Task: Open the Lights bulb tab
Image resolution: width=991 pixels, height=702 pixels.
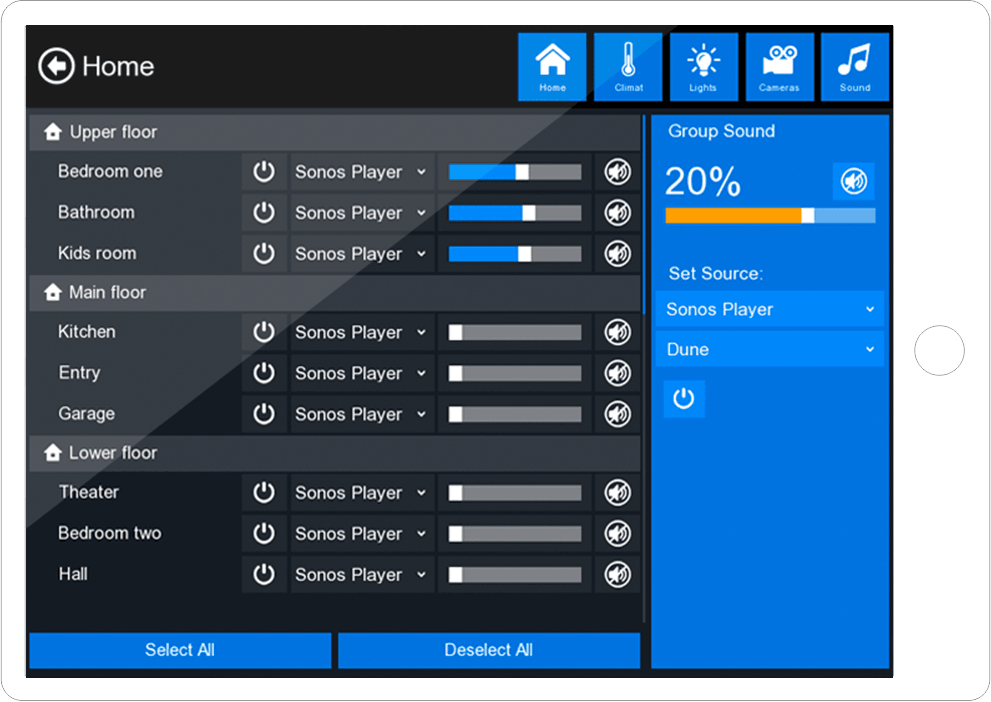Action: point(703,67)
